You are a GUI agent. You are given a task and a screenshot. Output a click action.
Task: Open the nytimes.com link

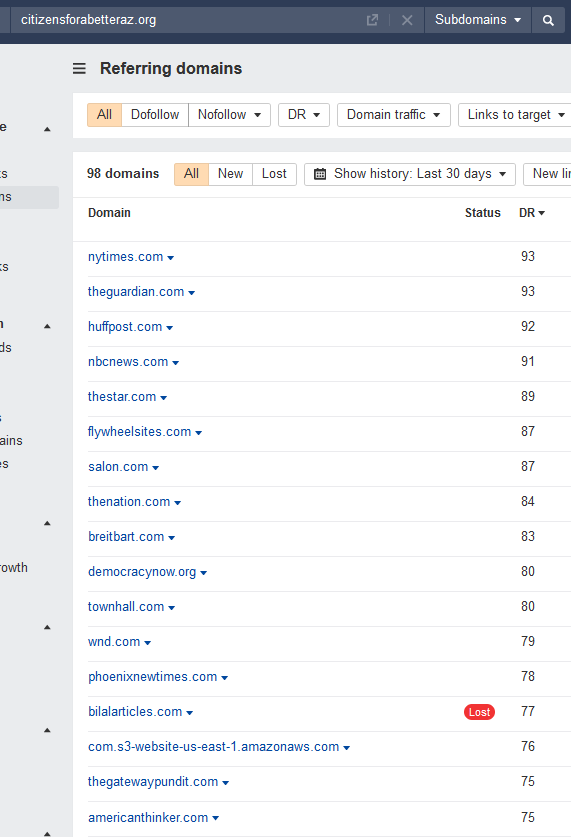click(125, 257)
